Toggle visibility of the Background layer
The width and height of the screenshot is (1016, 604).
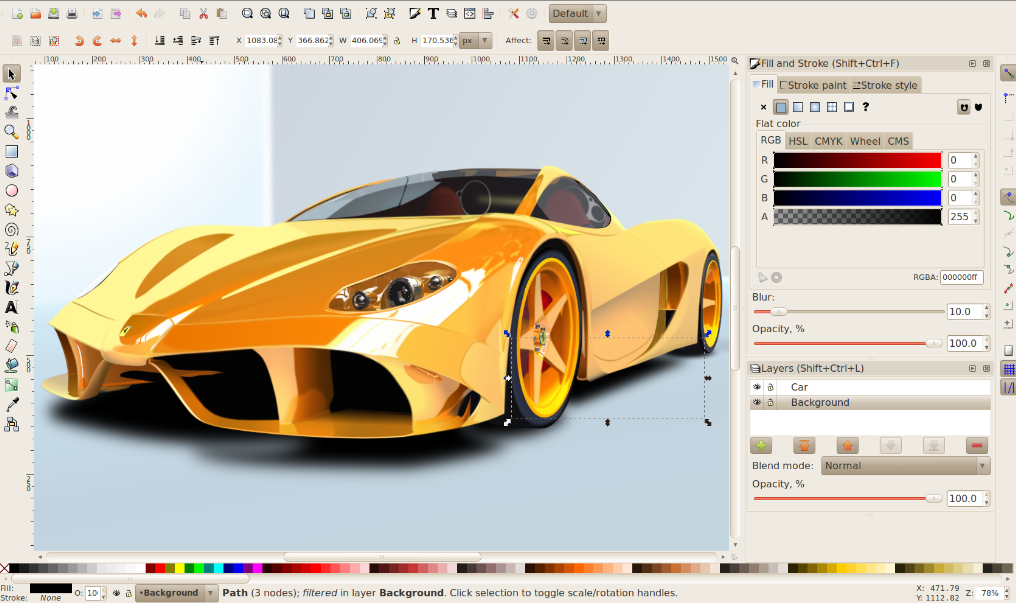[x=756, y=402]
